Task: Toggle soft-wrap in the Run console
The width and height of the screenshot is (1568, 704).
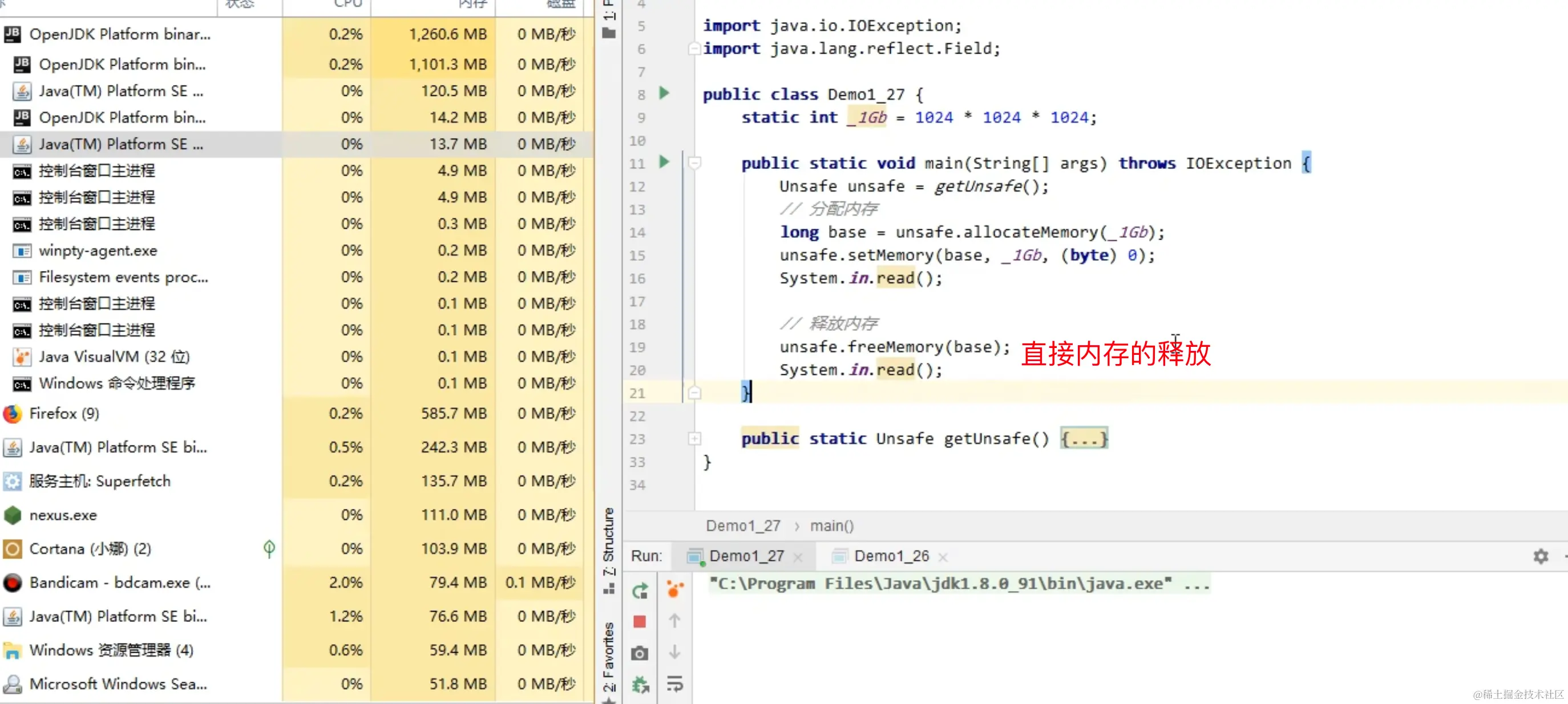Action: [674, 684]
